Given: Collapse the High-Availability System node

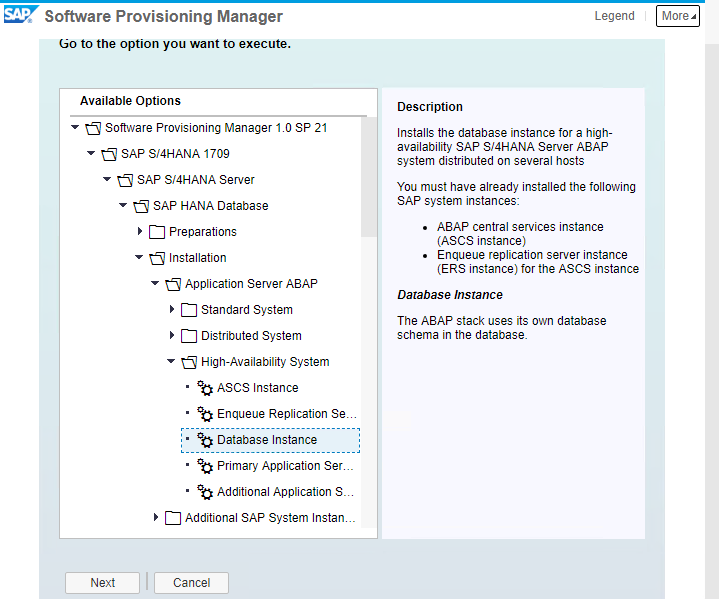Looking at the screenshot, I should pyautogui.click(x=171, y=361).
